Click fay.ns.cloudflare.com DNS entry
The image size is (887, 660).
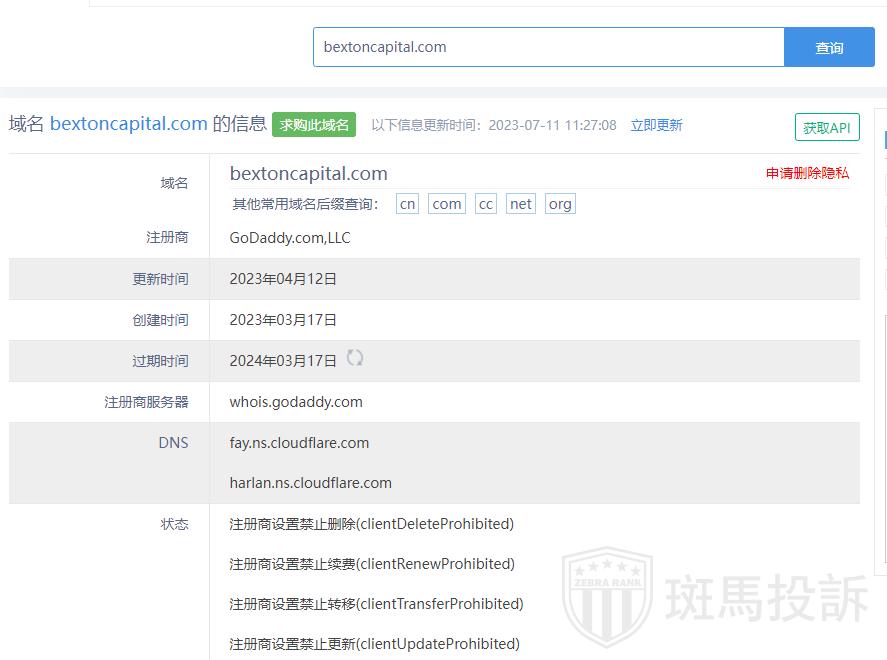(299, 443)
